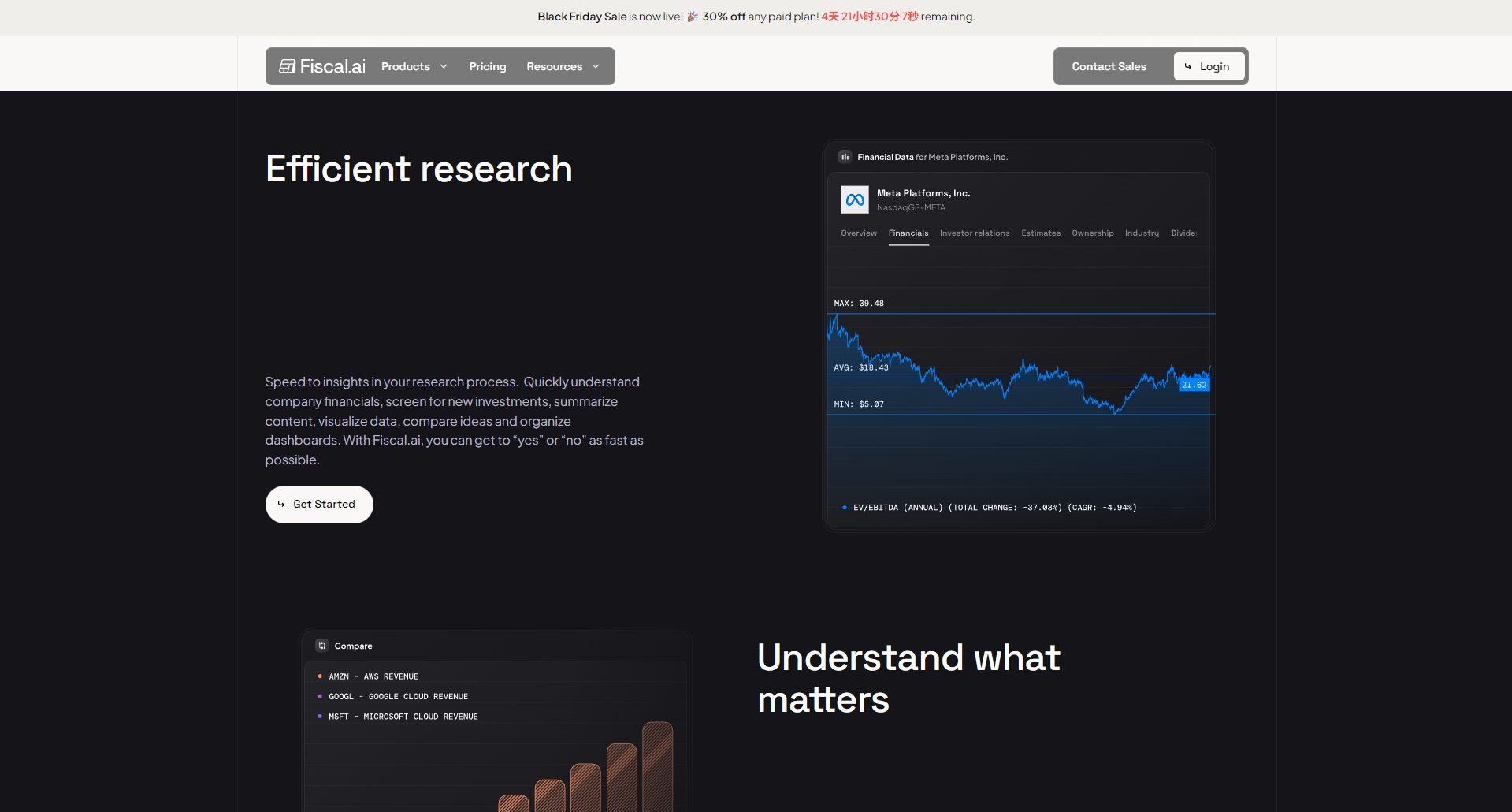Click the Financial Data bar-chart icon
The height and width of the screenshot is (812, 1512).
[x=844, y=156]
